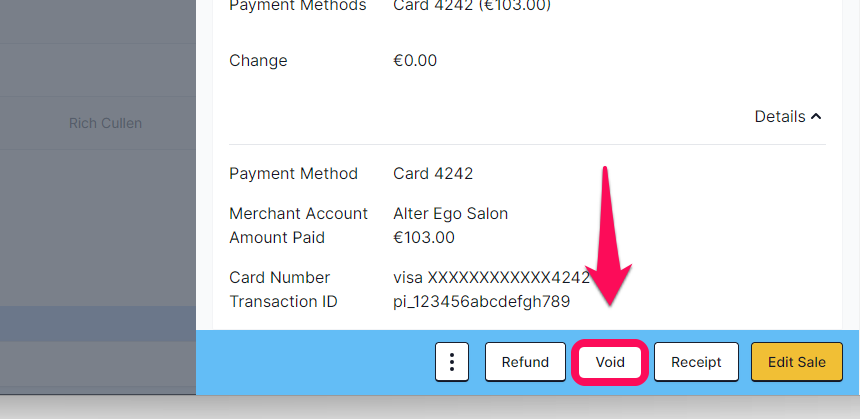
Task: Collapse the Details chevron arrow
Action: [816, 116]
